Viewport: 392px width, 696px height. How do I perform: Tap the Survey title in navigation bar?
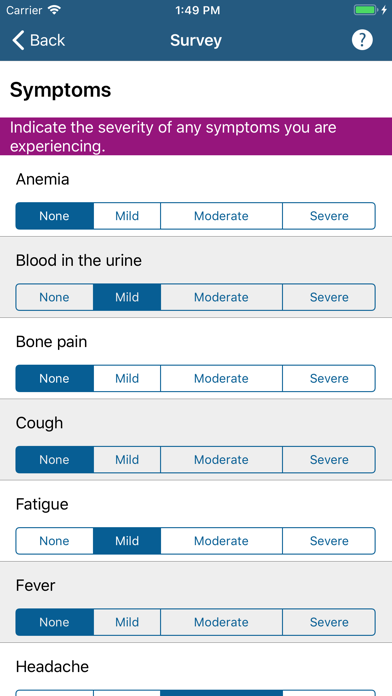pyautogui.click(x=196, y=40)
